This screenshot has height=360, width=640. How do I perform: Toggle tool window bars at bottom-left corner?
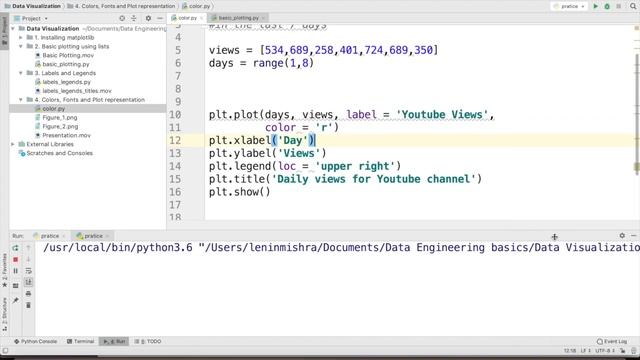[5, 351]
